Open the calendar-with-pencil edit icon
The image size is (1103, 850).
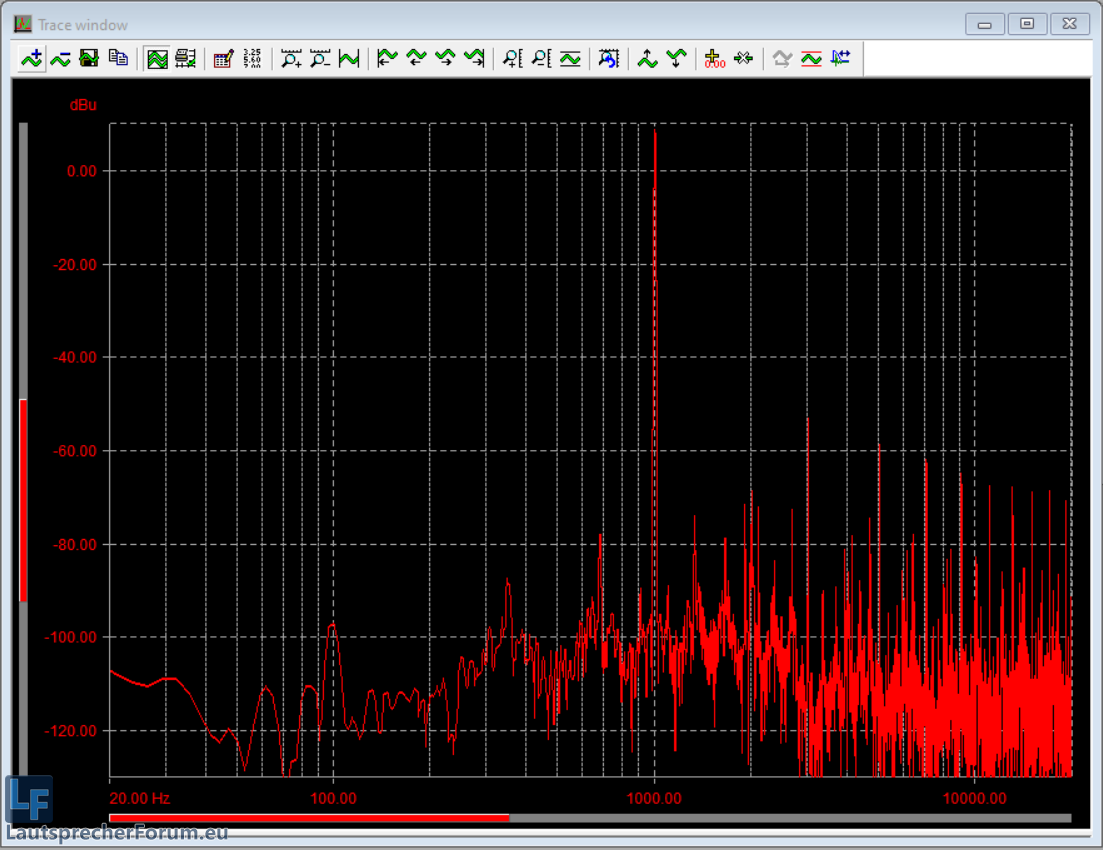(224, 59)
